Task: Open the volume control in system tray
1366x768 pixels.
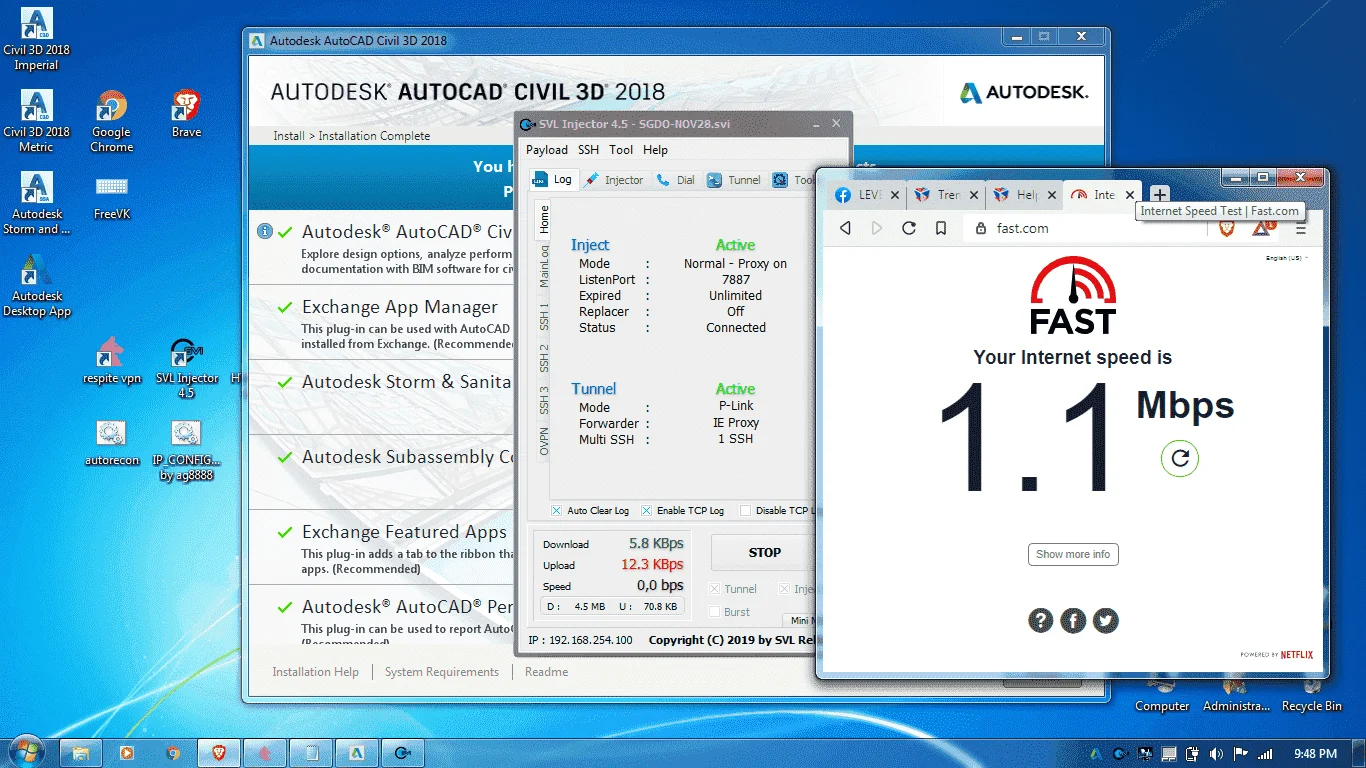Action: (1216, 754)
